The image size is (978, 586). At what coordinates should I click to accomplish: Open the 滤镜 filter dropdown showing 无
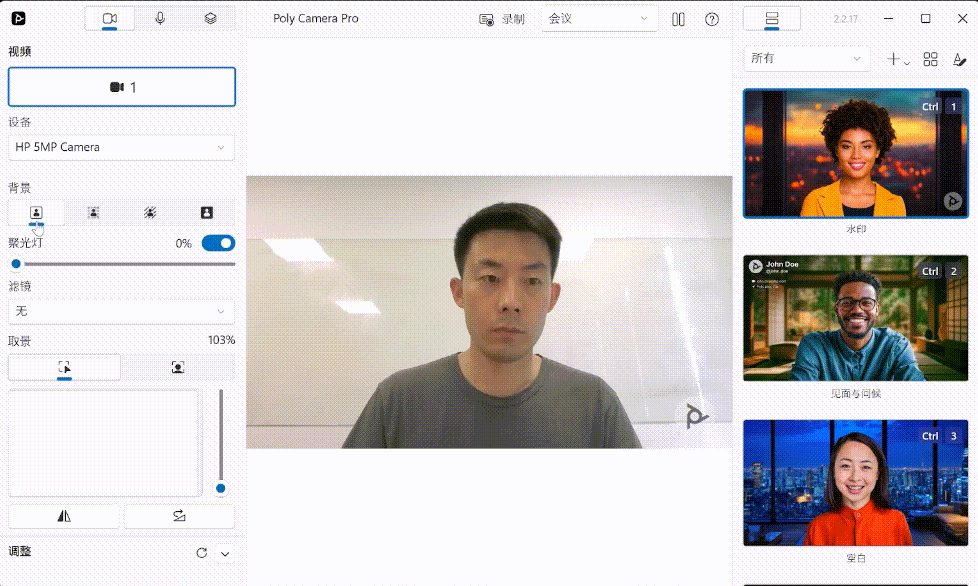coord(121,311)
